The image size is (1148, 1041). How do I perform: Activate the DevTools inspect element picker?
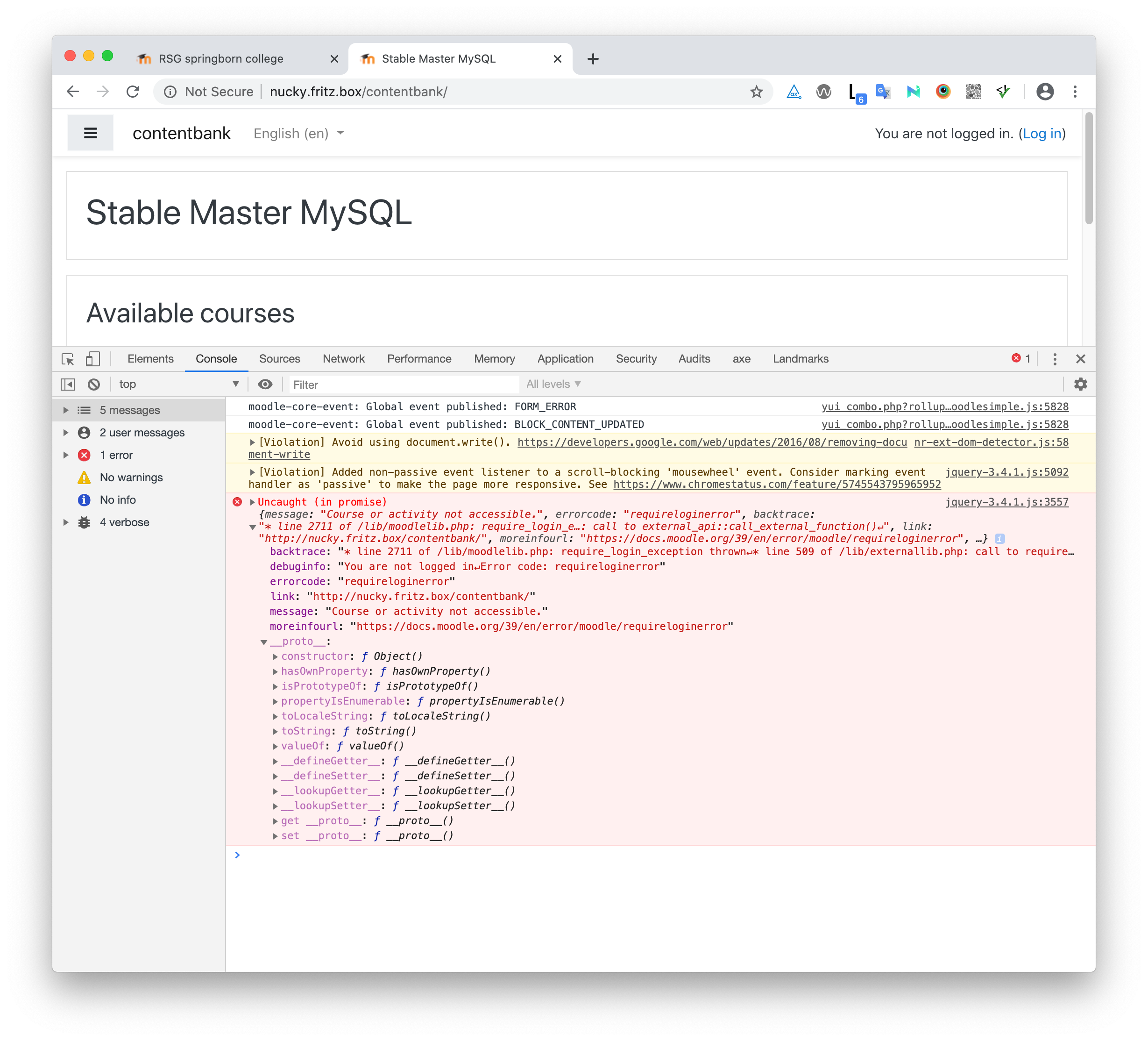pos(68,359)
